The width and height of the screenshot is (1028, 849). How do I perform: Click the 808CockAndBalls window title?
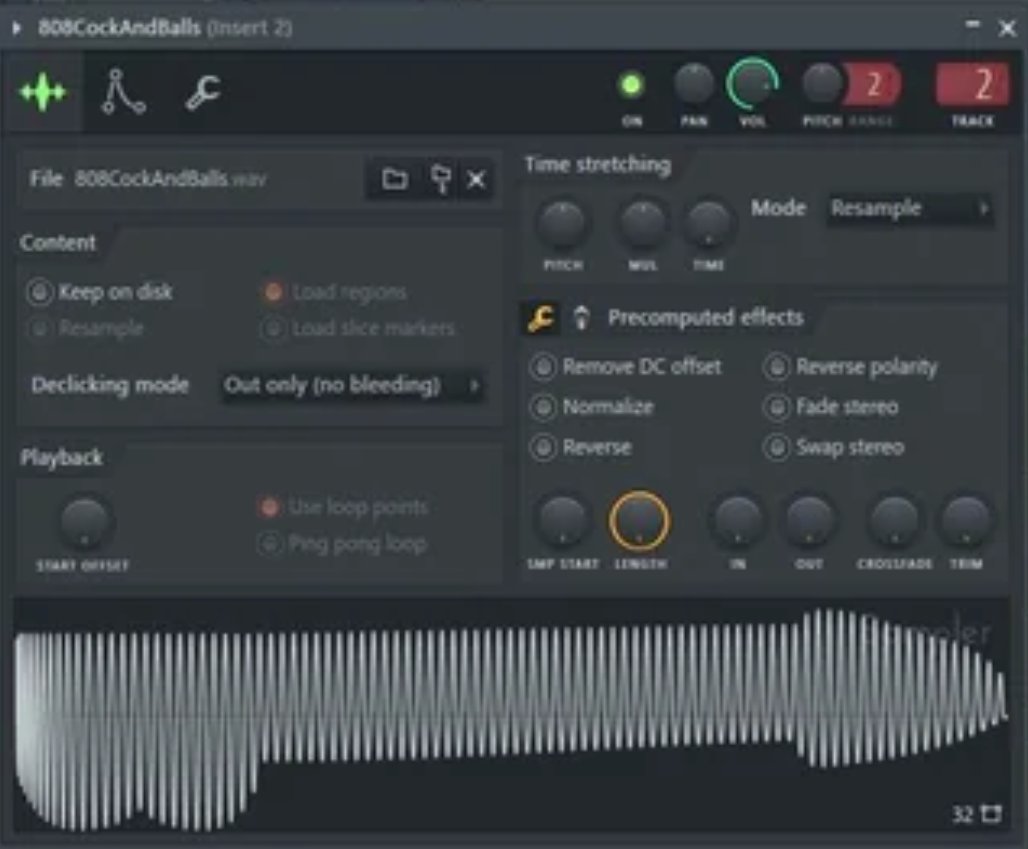119,28
